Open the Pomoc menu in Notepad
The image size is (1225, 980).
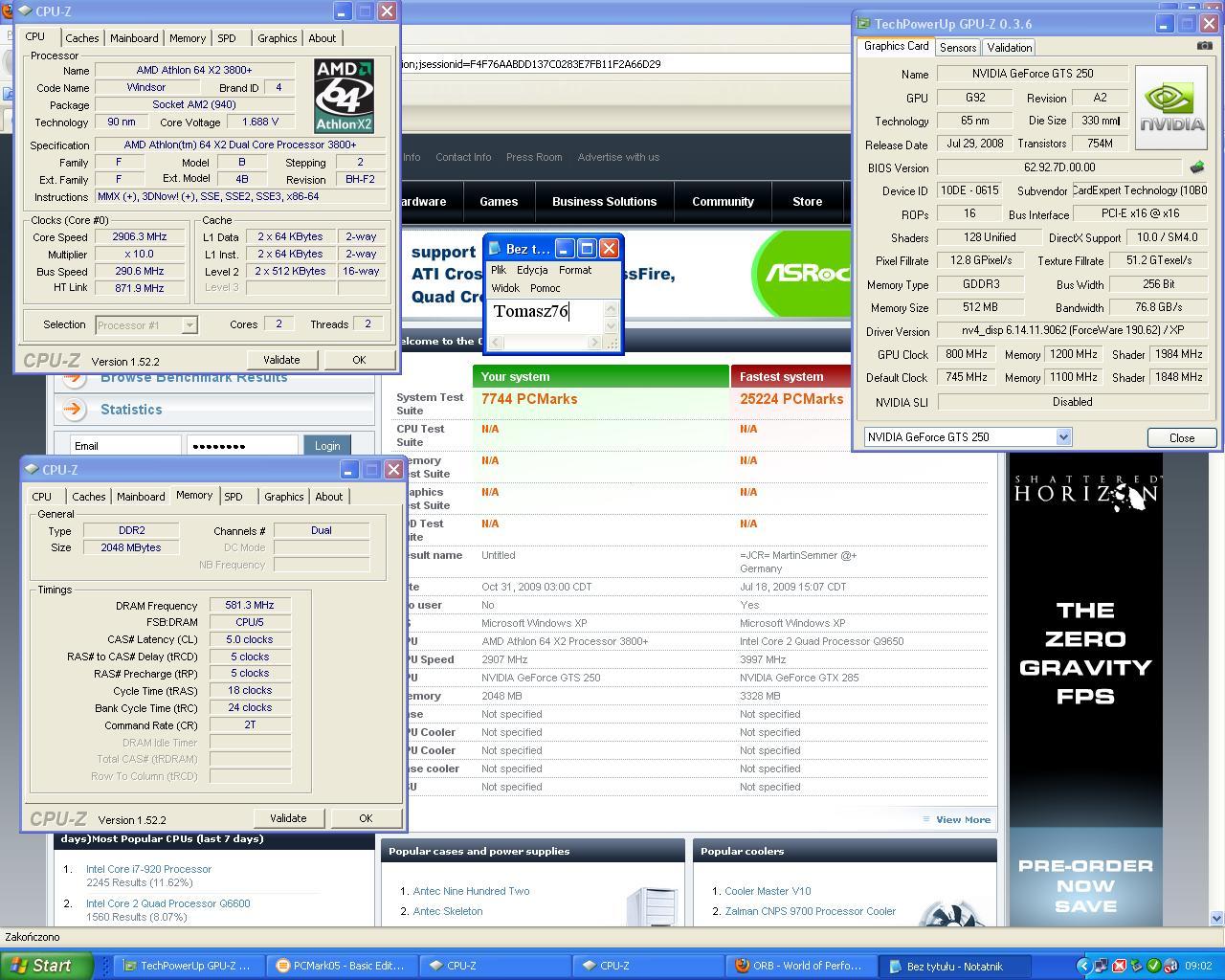tap(546, 288)
